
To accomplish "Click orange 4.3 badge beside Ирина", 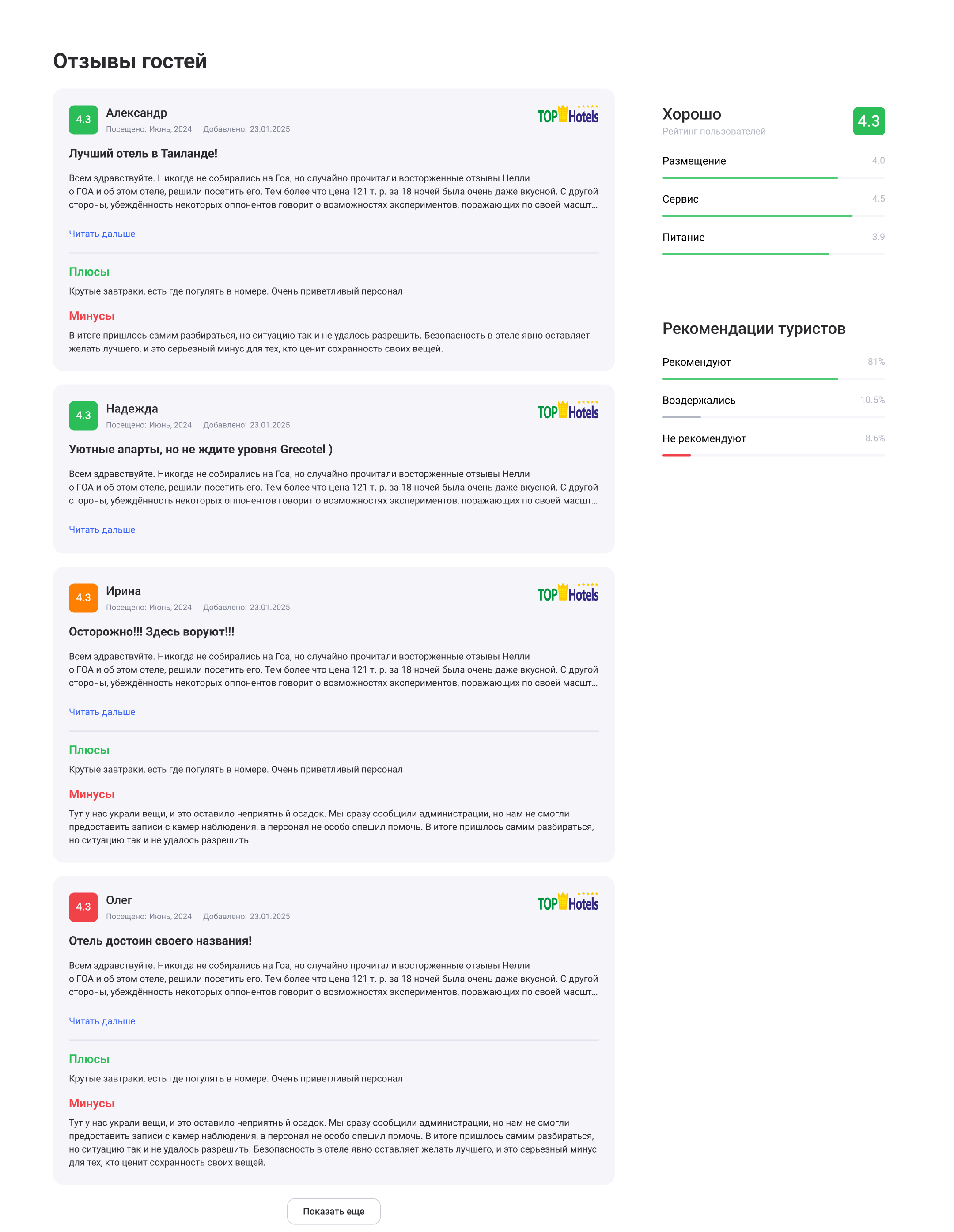I will tap(83, 598).
